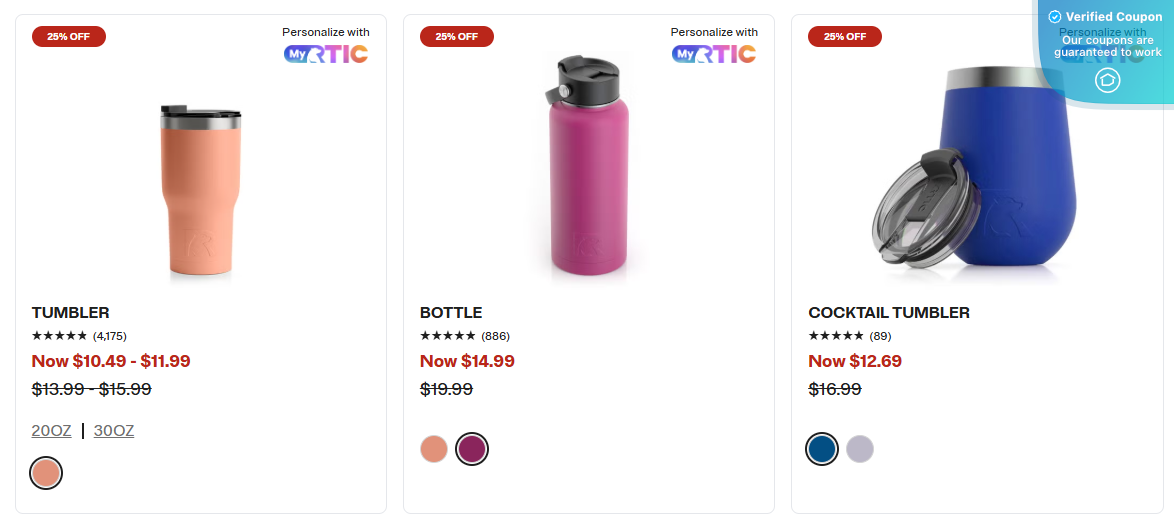Click the 25% OFF badge on Bottle
The height and width of the screenshot is (528, 1174).
457,37
